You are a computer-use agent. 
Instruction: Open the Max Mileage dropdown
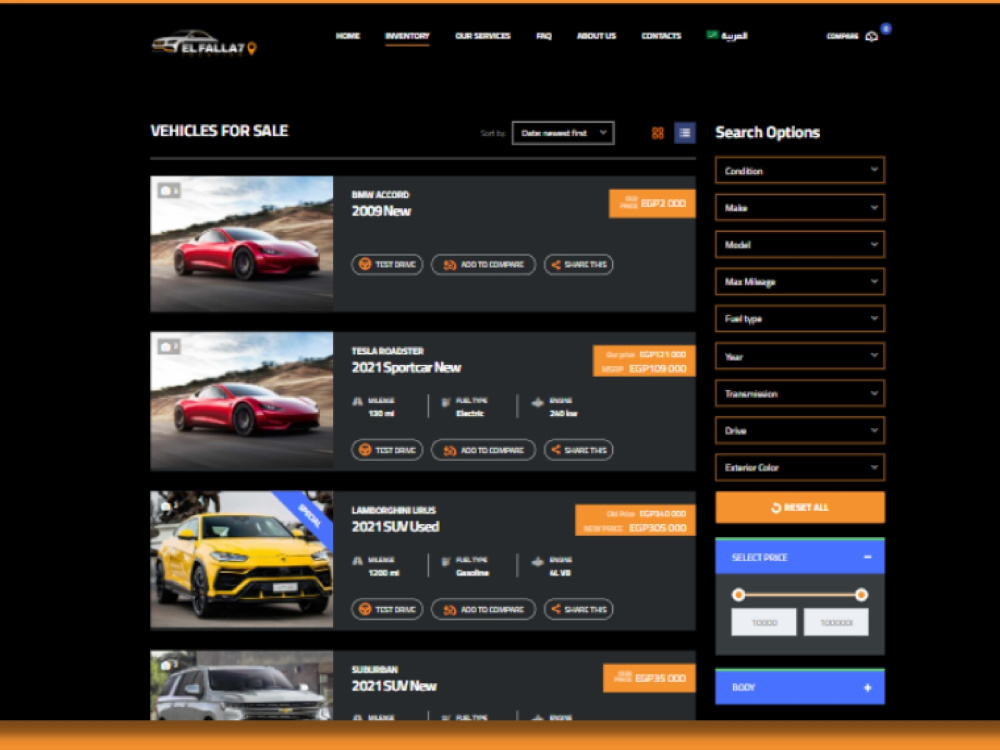(x=800, y=282)
